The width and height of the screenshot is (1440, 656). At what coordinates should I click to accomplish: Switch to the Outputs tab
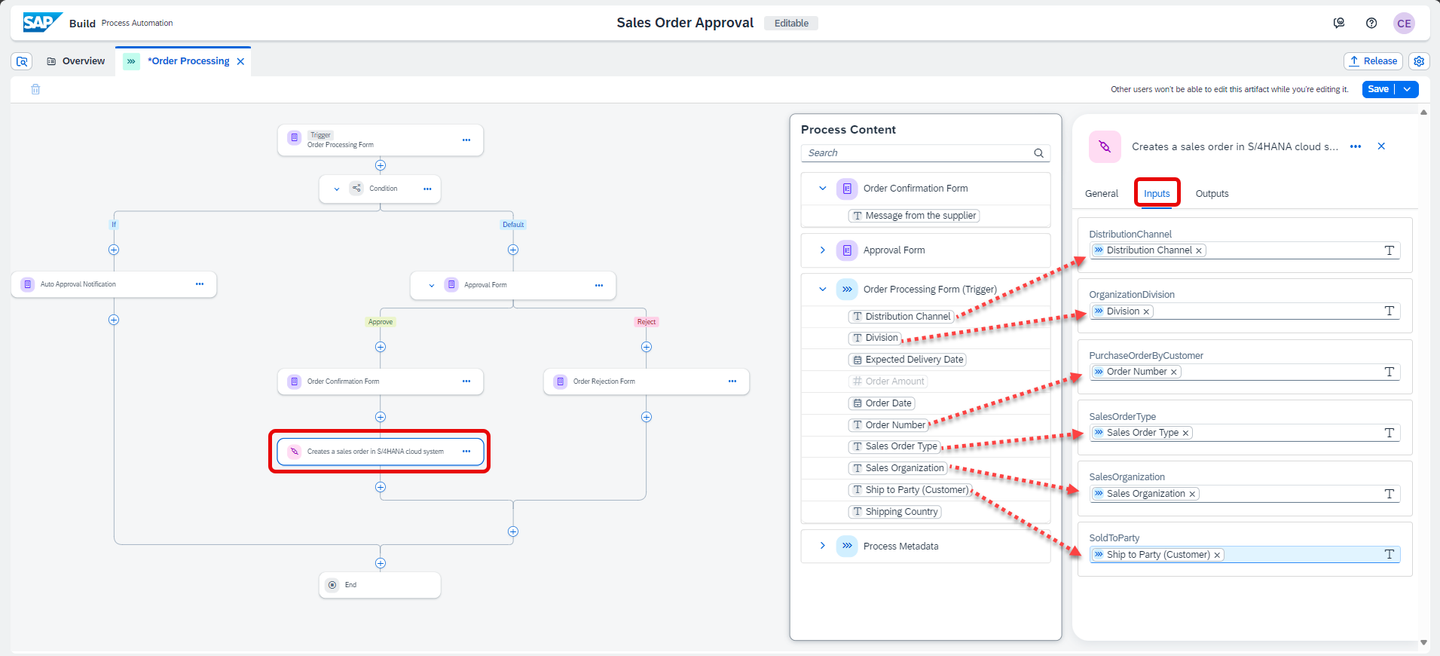click(x=1212, y=193)
